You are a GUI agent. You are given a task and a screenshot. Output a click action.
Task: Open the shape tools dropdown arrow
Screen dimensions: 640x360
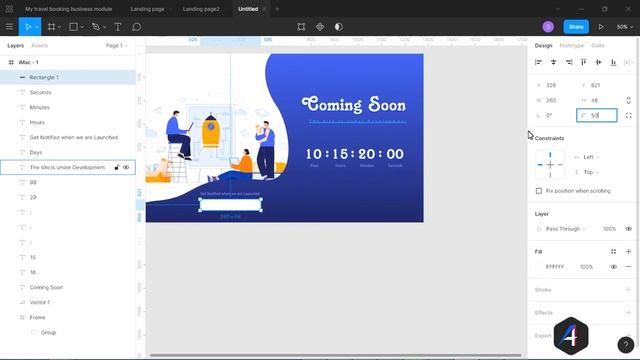[82, 27]
